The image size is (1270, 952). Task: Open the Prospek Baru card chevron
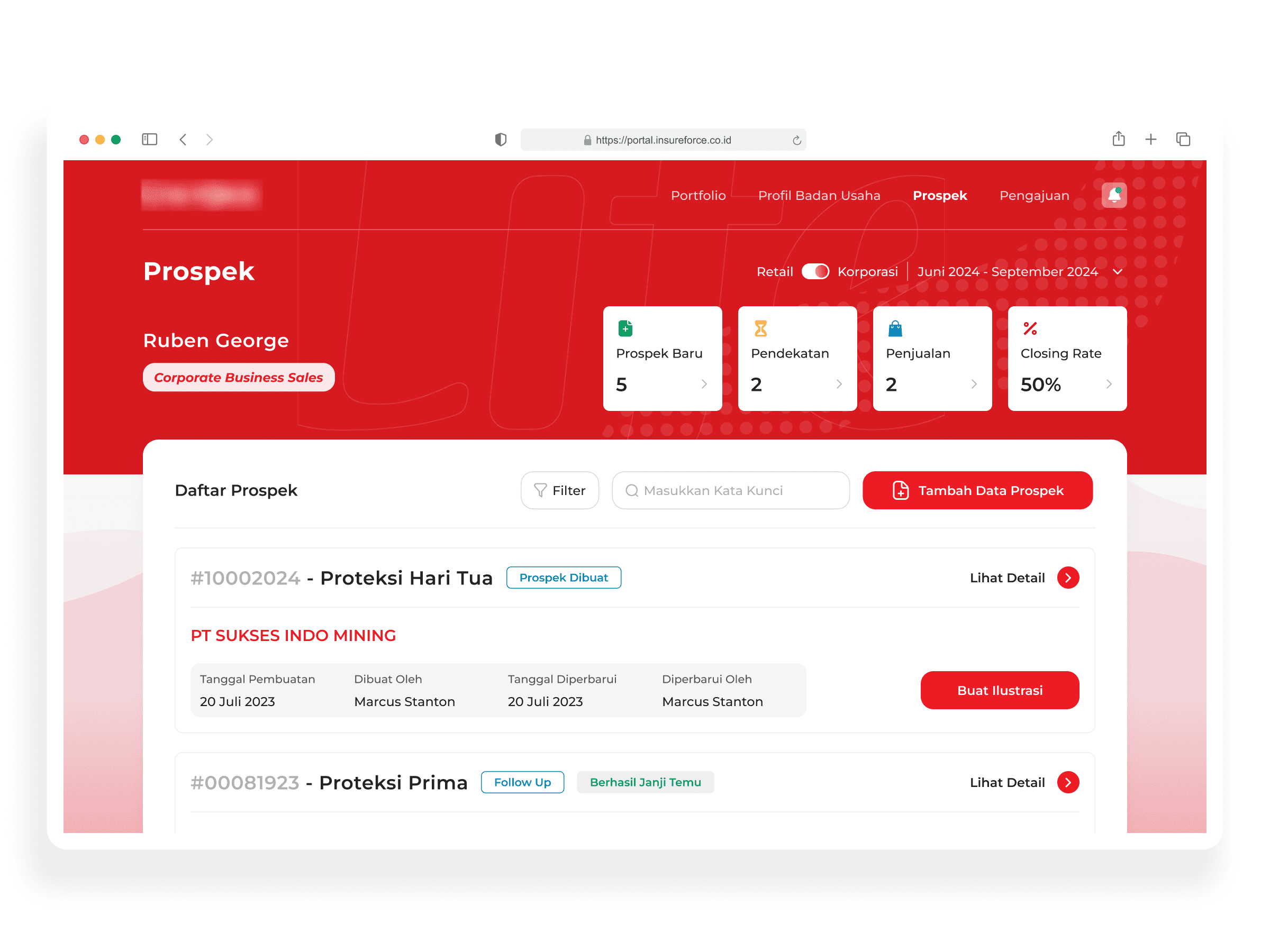coord(704,384)
